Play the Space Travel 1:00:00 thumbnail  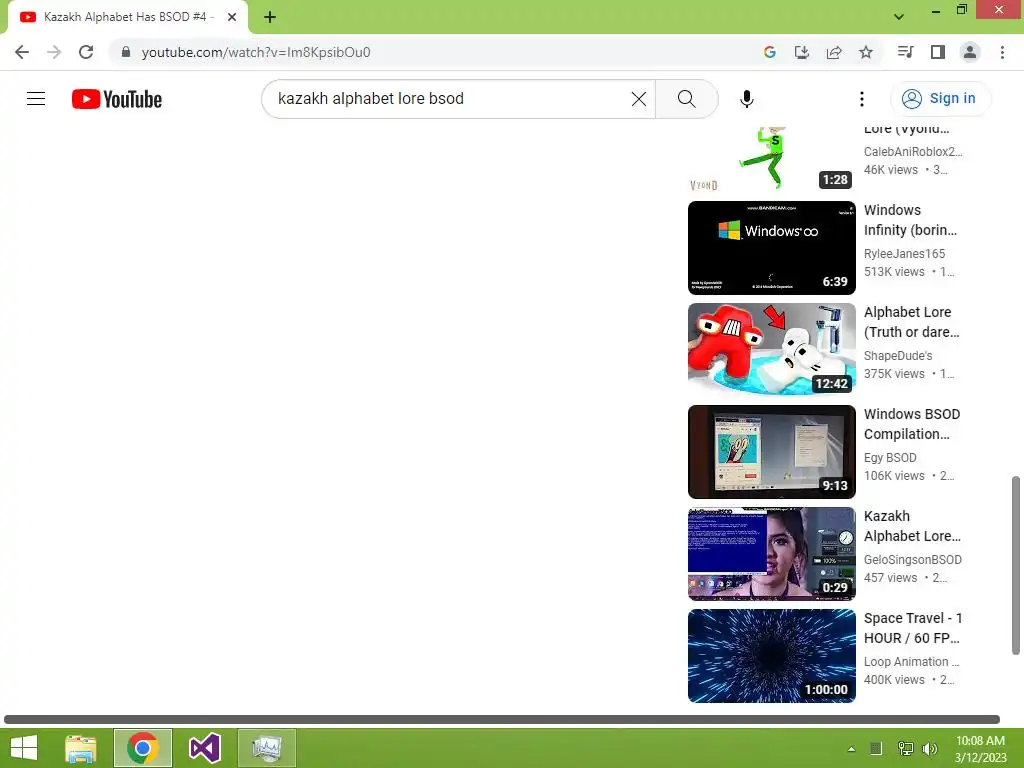[771, 656]
